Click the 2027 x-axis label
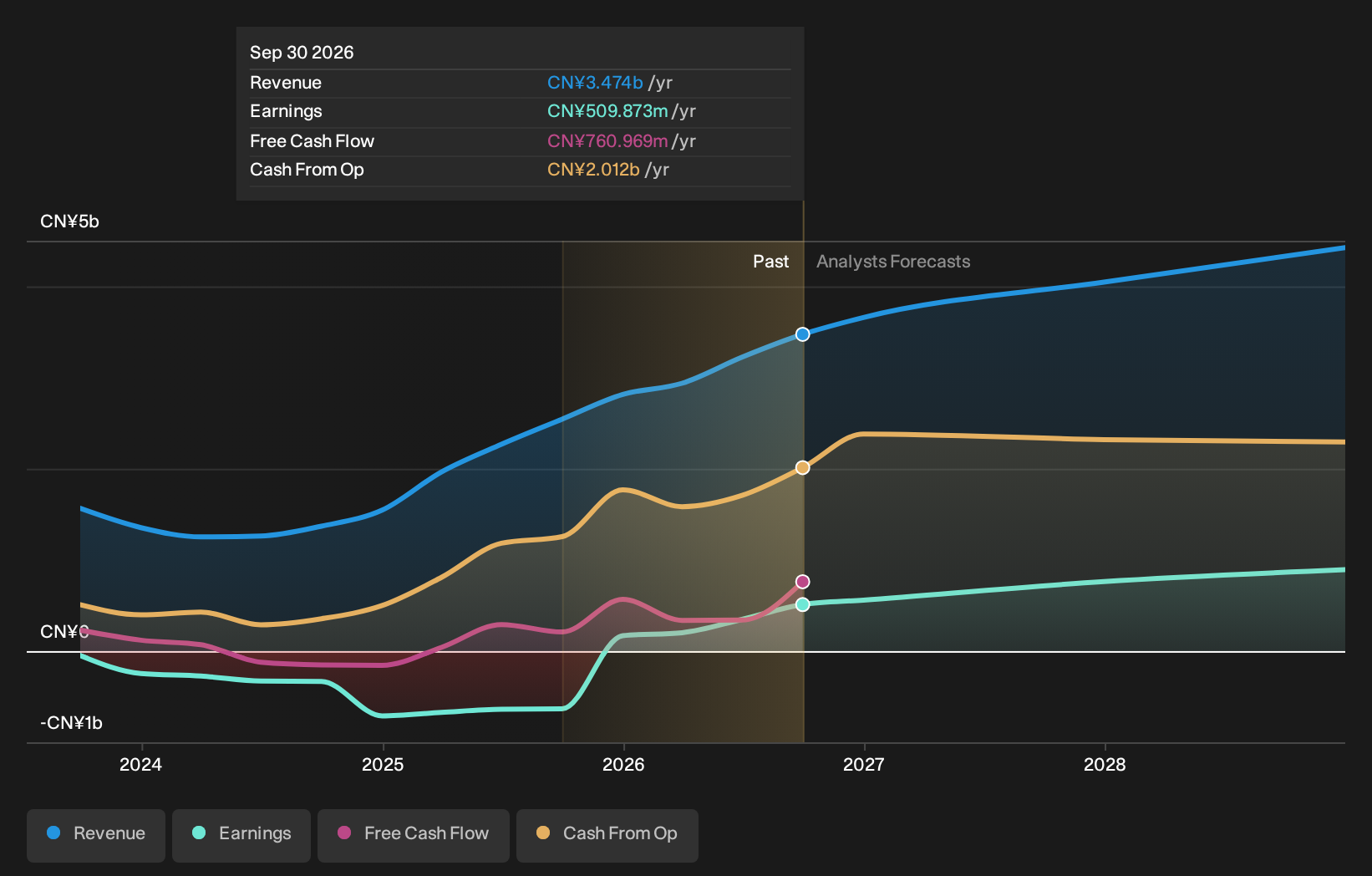Screen dimensions: 1372x876 [863, 765]
